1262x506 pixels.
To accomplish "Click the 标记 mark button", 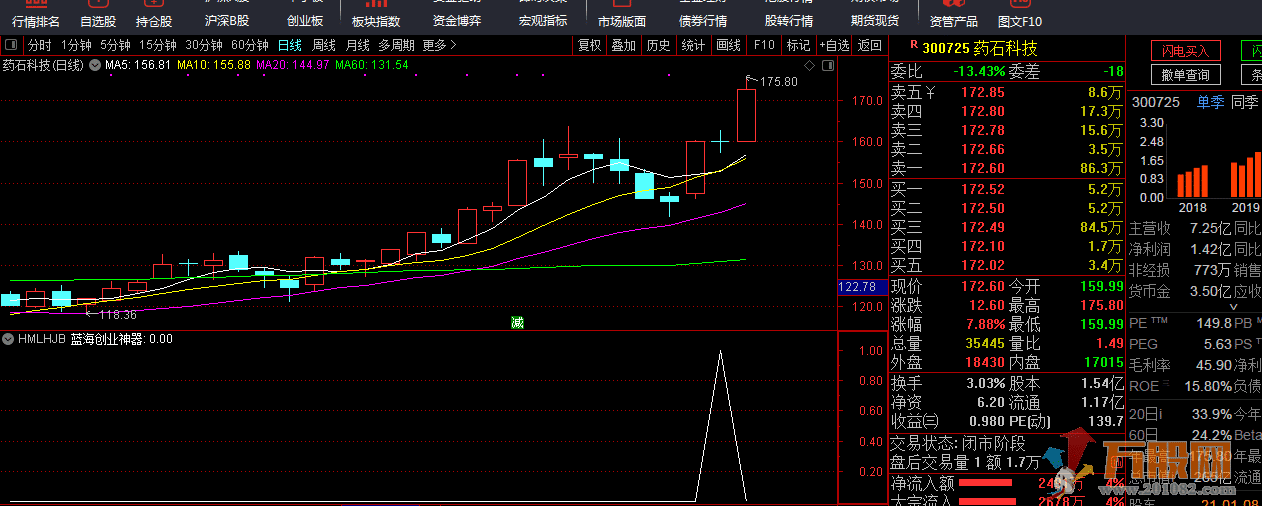I will pyautogui.click(x=798, y=45).
